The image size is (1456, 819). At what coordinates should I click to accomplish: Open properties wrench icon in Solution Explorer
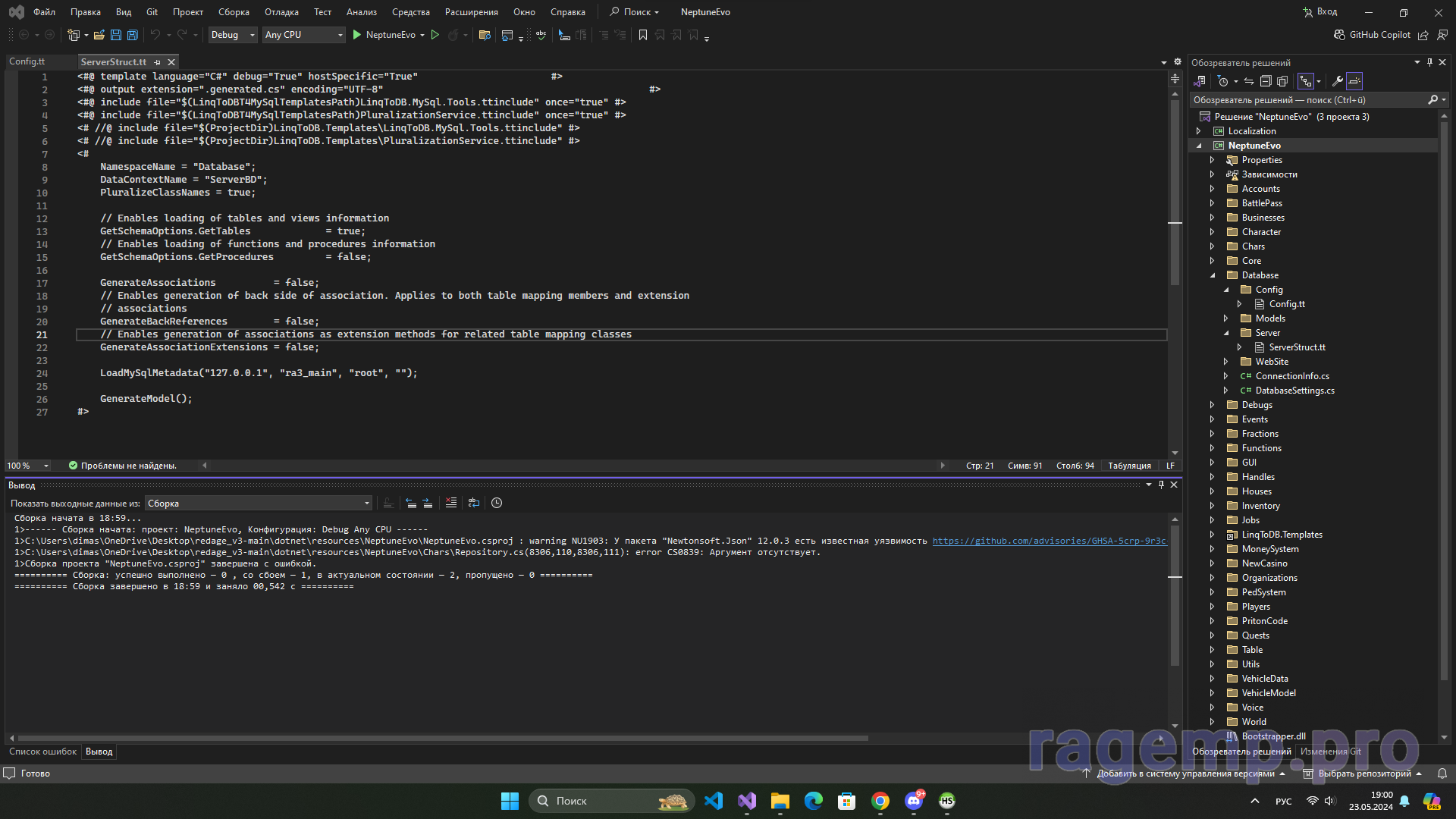[x=1338, y=81]
